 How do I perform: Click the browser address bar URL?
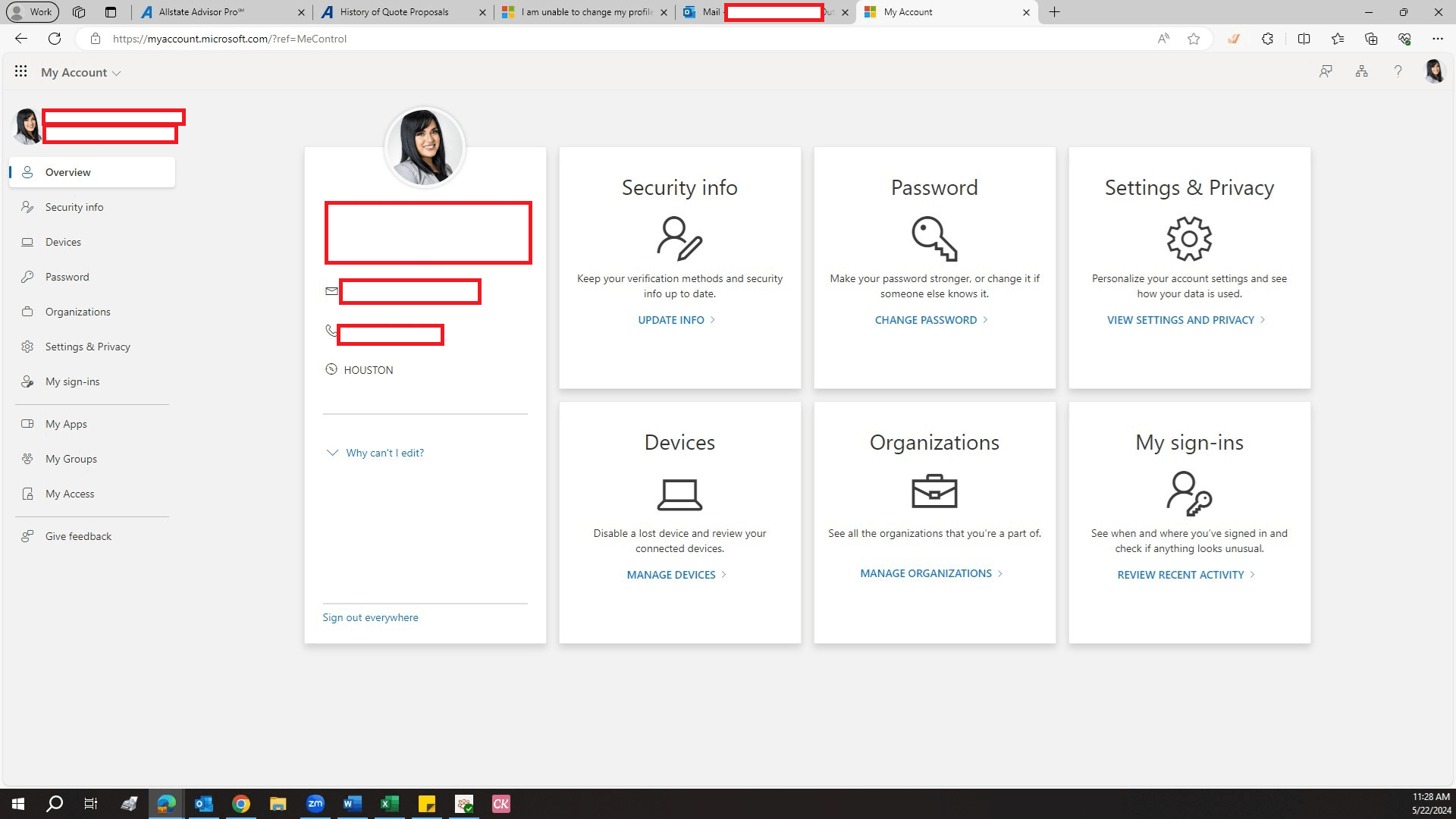coord(230,39)
